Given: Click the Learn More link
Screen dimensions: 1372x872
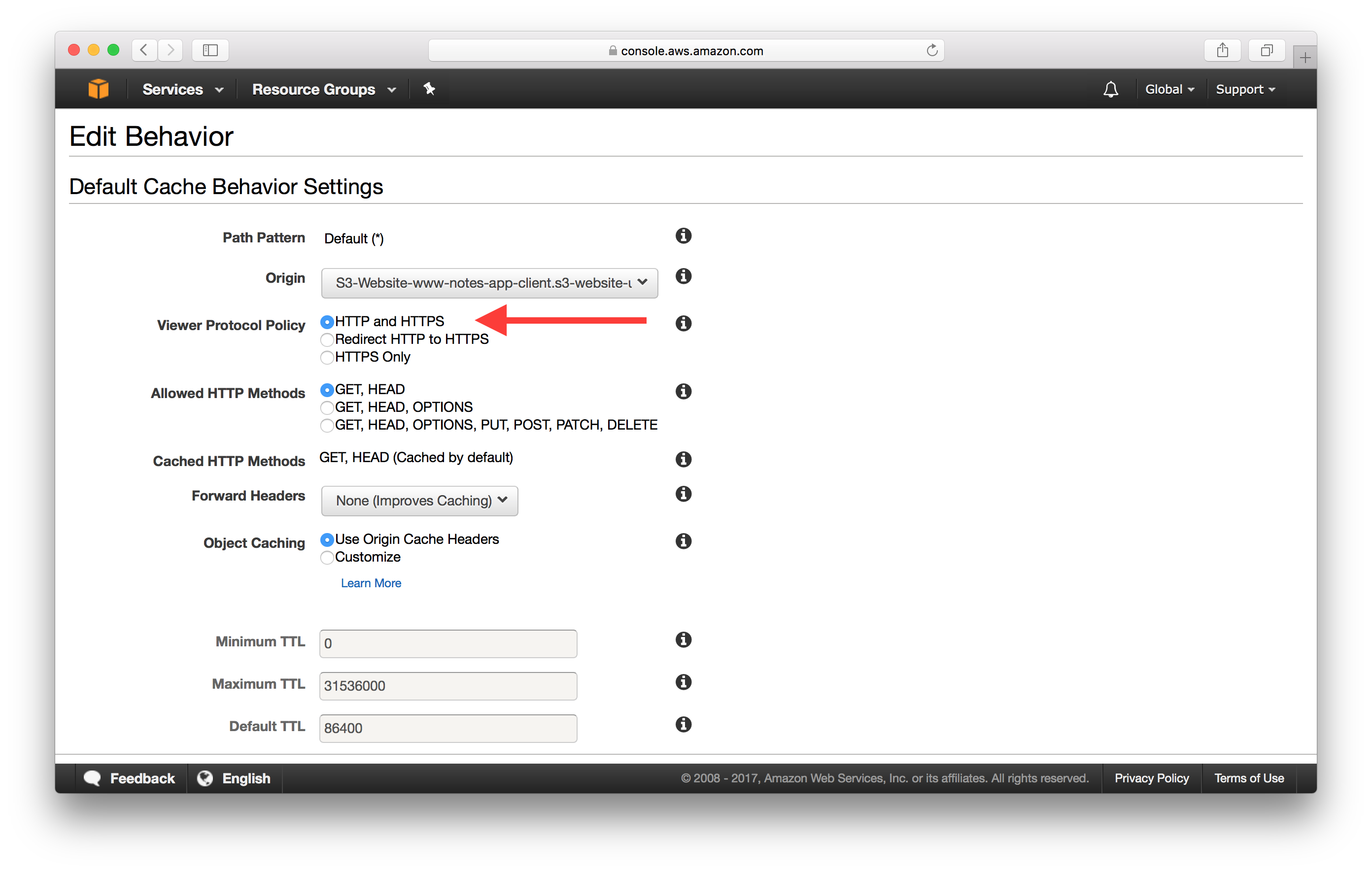Looking at the screenshot, I should [x=372, y=581].
